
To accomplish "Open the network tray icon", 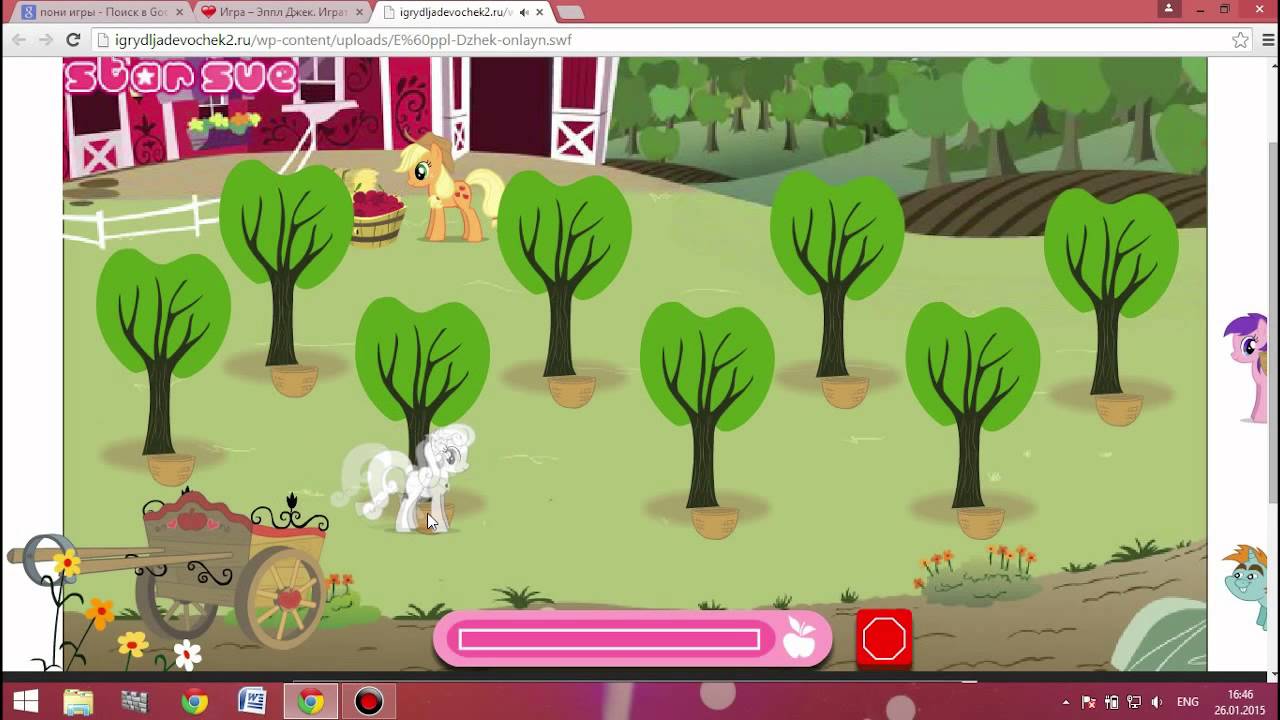I will 1134,702.
